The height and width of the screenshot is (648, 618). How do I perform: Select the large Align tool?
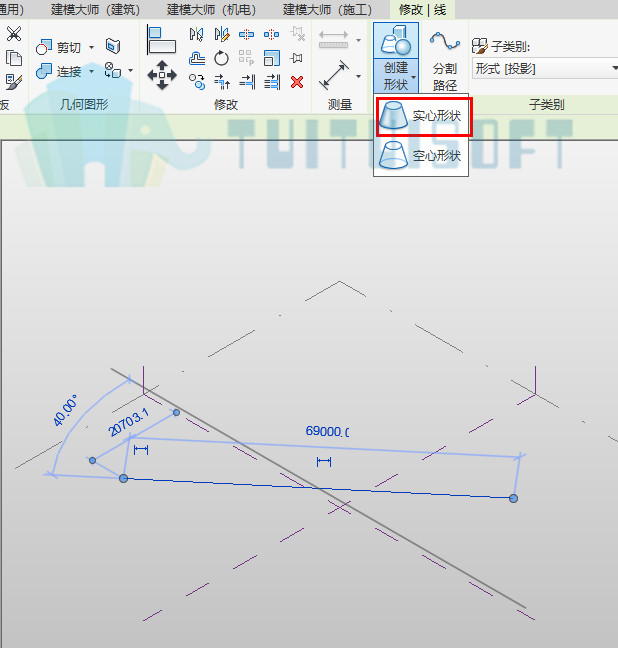[x=162, y=40]
